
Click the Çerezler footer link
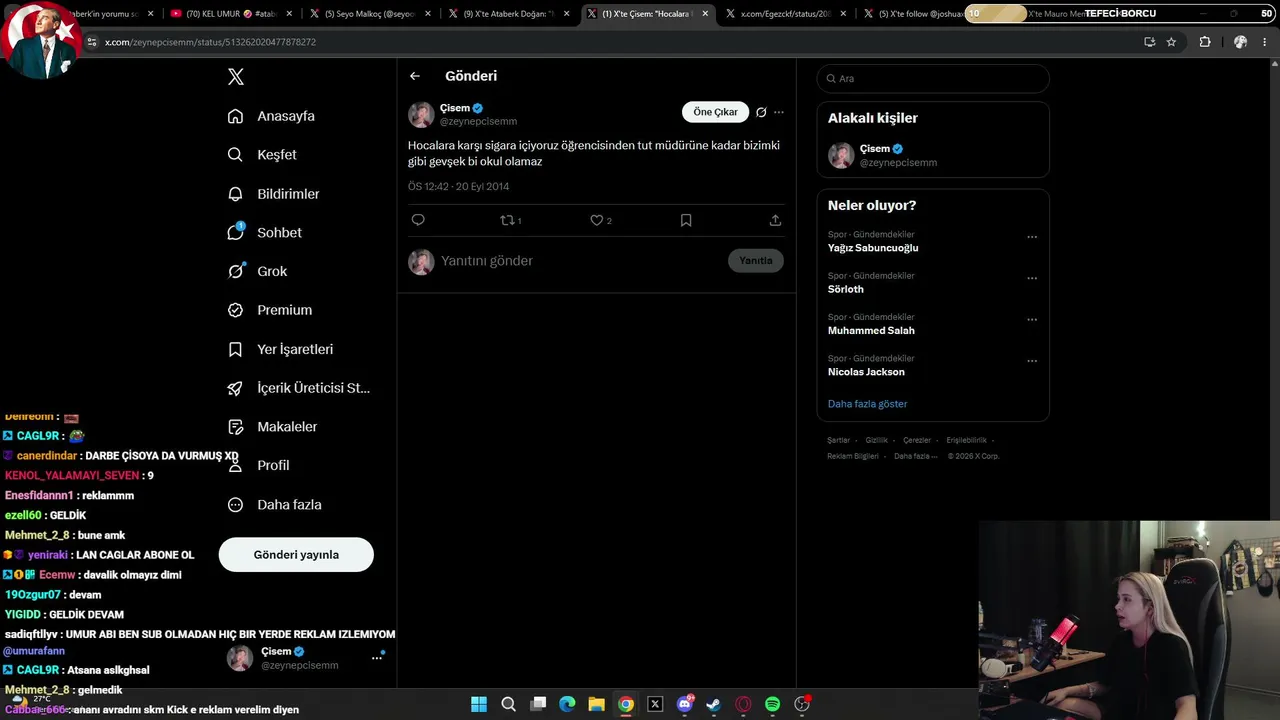click(917, 440)
